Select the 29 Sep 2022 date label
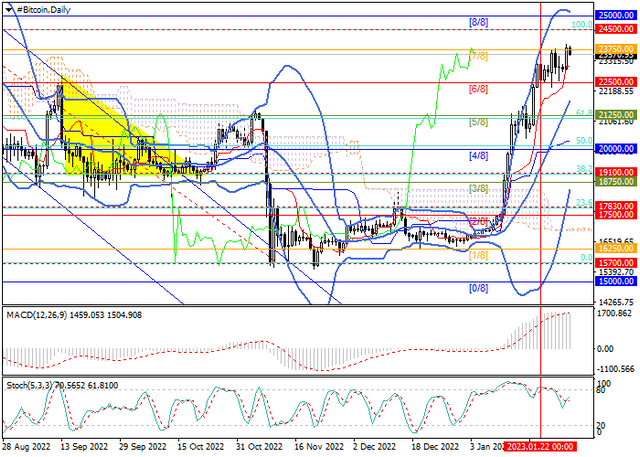The image size is (640, 457). (x=143, y=447)
